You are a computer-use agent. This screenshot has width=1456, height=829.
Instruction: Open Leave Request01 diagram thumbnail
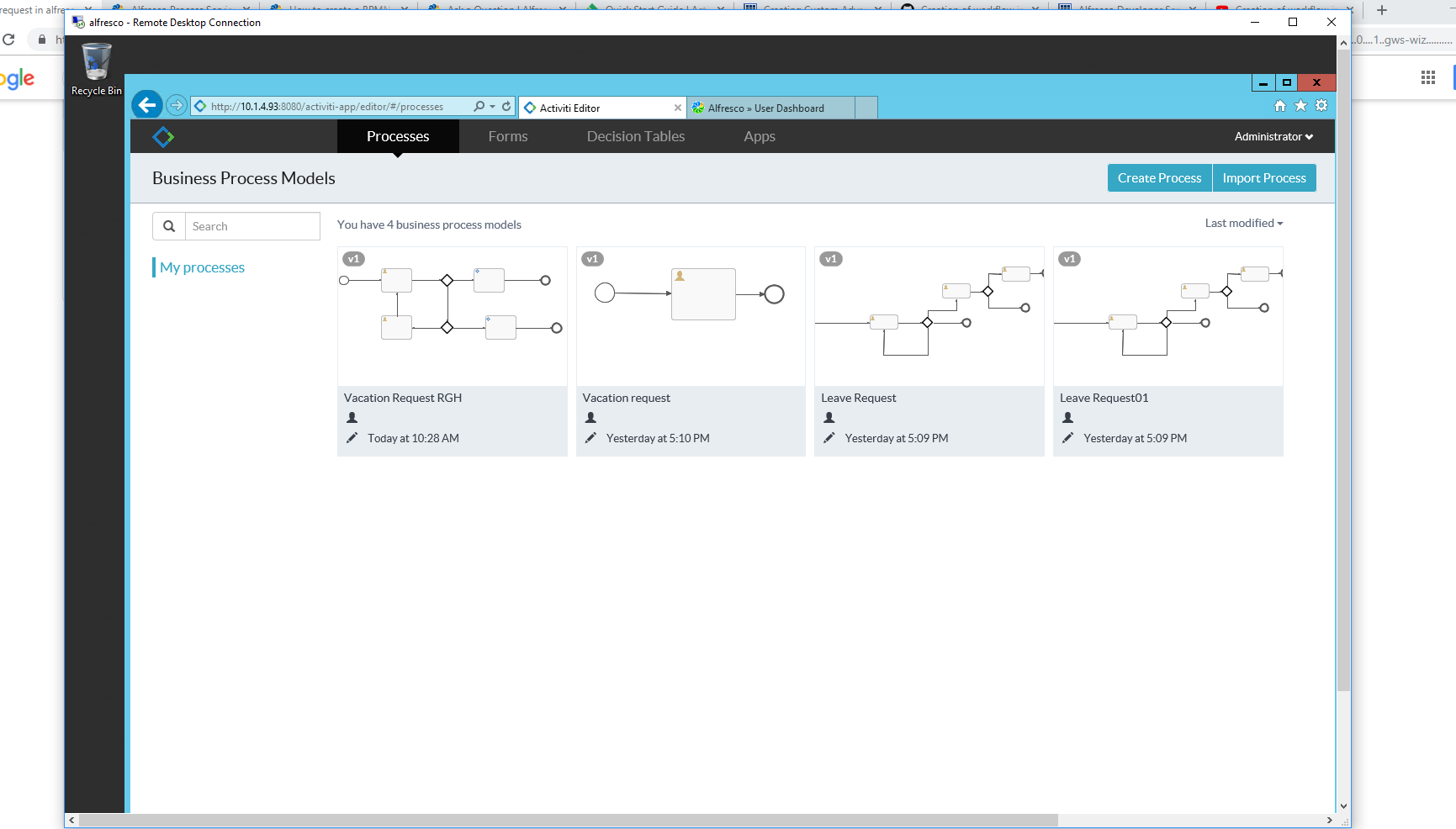(x=1168, y=316)
